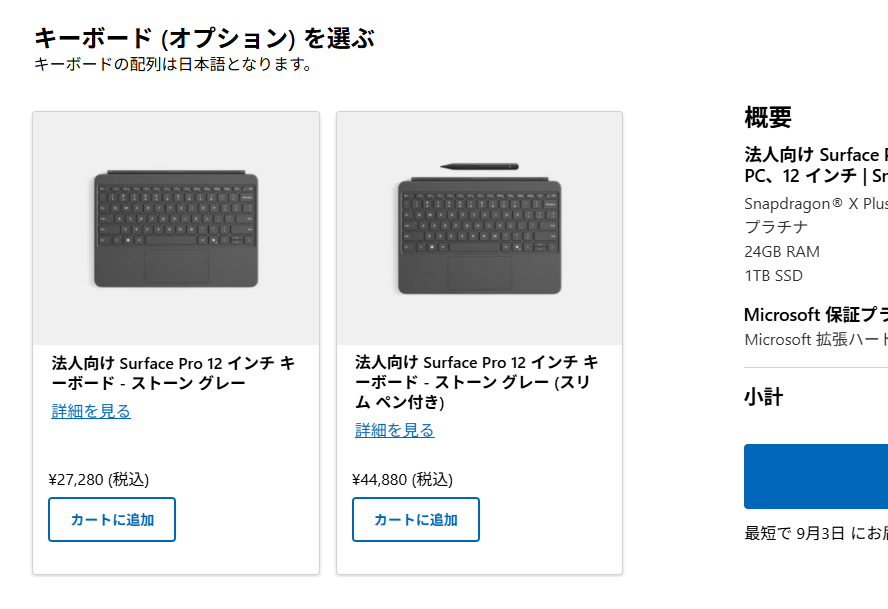Add the ¥27,280 keyboard to cart
The image size is (888, 609).
coord(112,519)
